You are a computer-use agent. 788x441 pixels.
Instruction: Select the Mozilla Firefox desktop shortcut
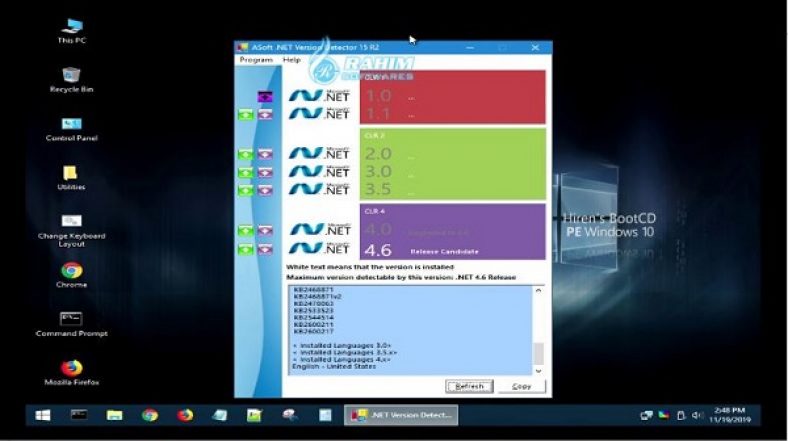(x=71, y=373)
